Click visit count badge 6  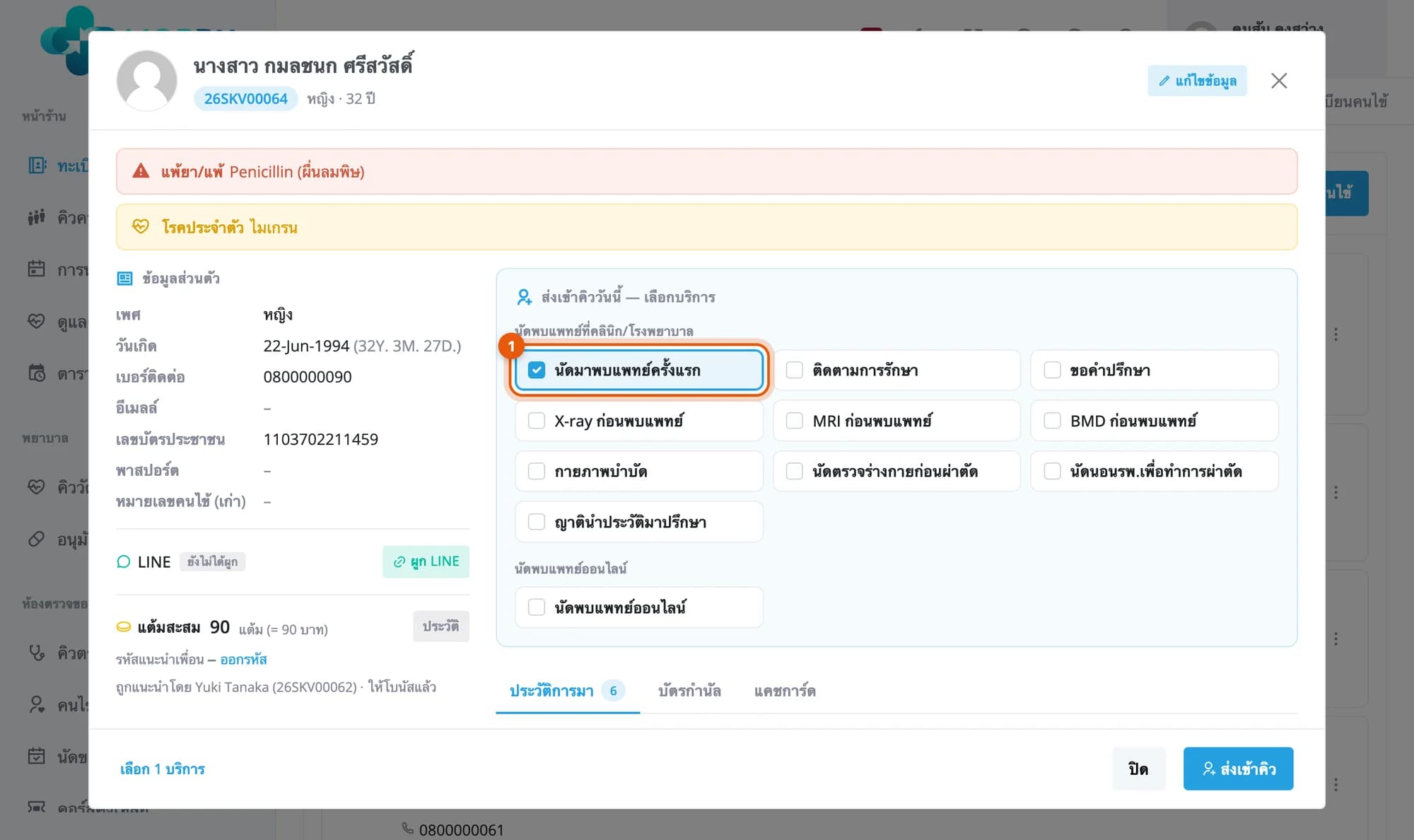[613, 691]
